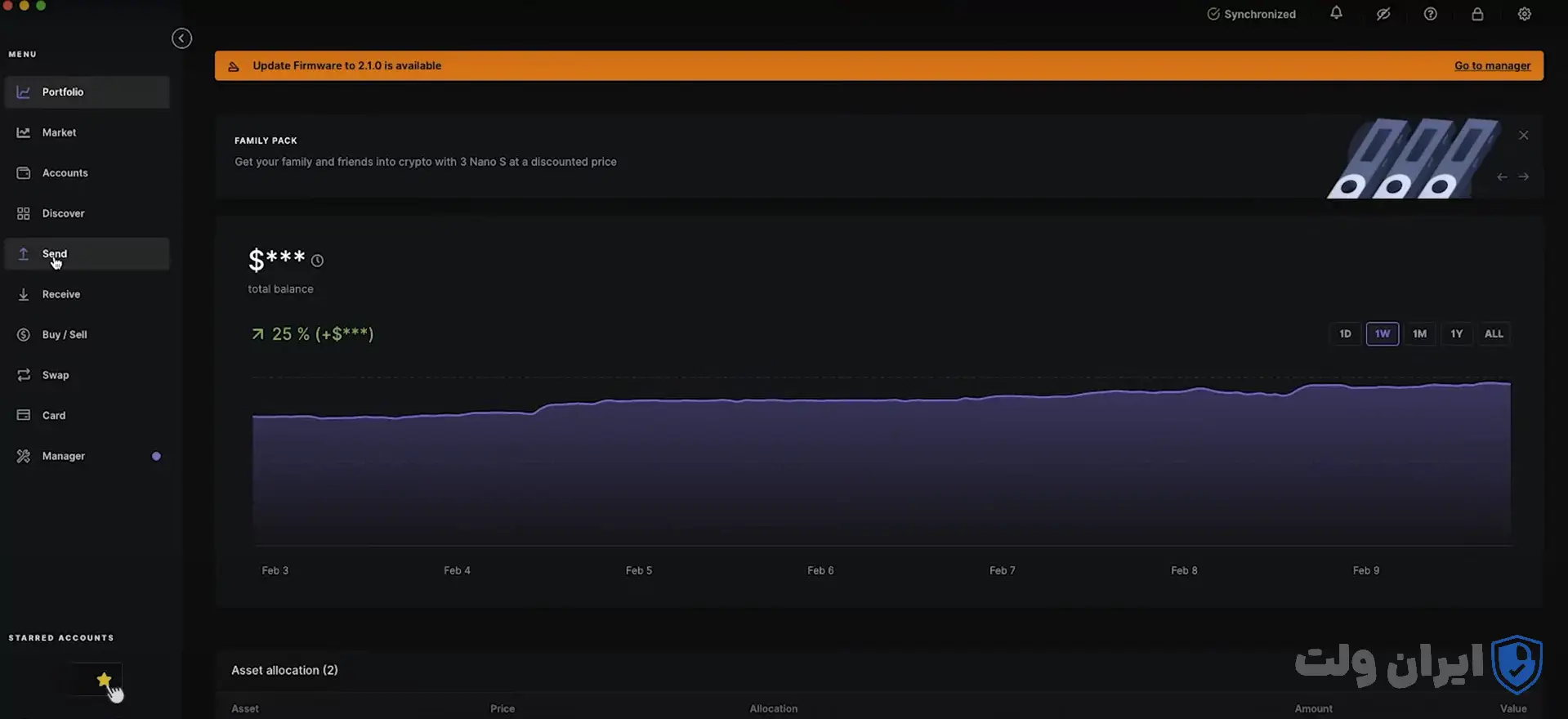Toggle balance visibility with the eye icon
1568x719 pixels.
pyautogui.click(x=1383, y=14)
